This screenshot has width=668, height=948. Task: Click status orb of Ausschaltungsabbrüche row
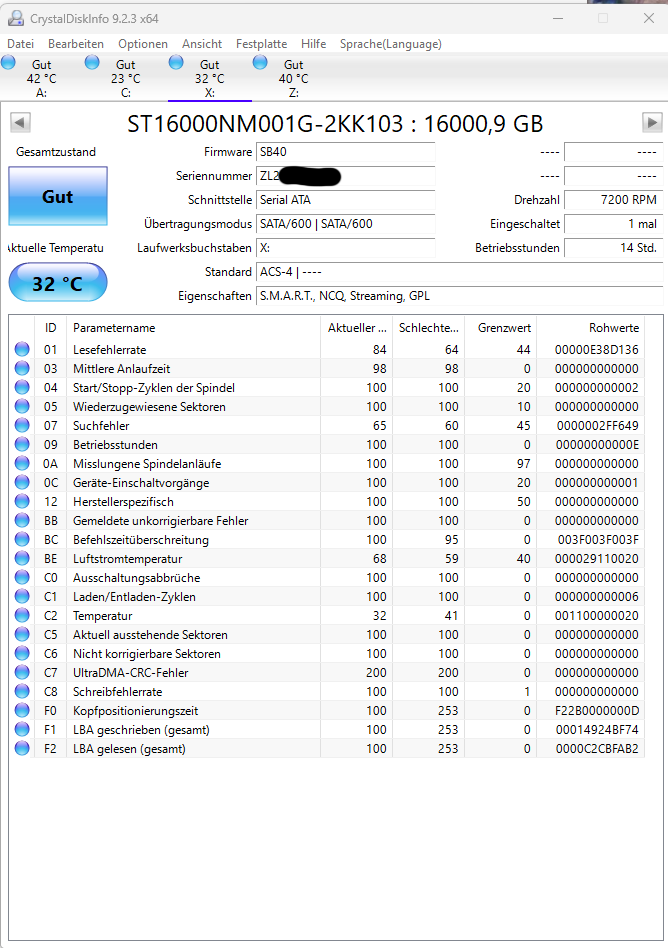point(22,577)
